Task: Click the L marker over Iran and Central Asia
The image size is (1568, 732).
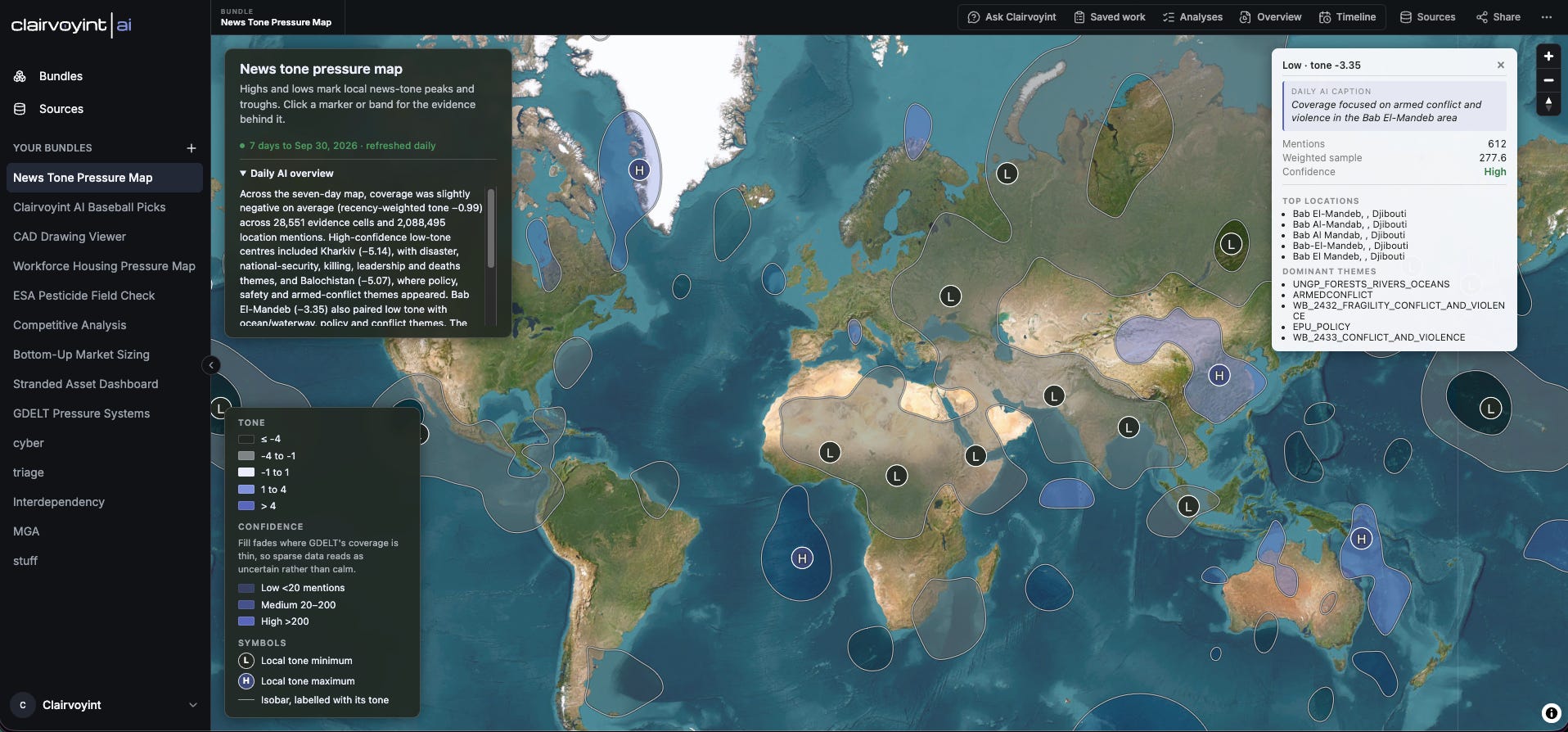Action: point(1054,396)
